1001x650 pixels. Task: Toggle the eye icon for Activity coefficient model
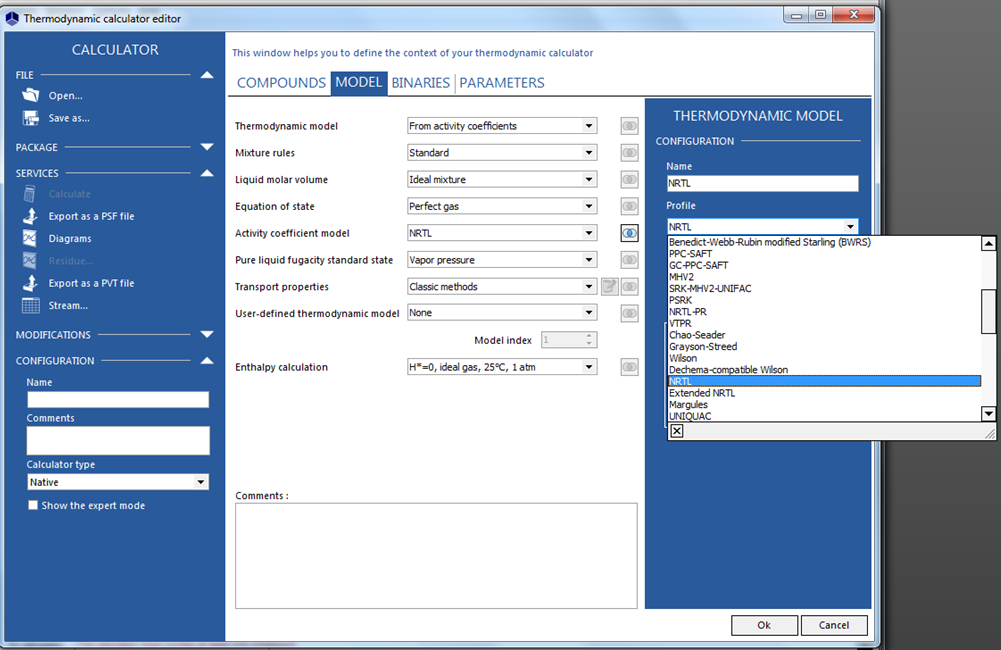click(x=629, y=233)
